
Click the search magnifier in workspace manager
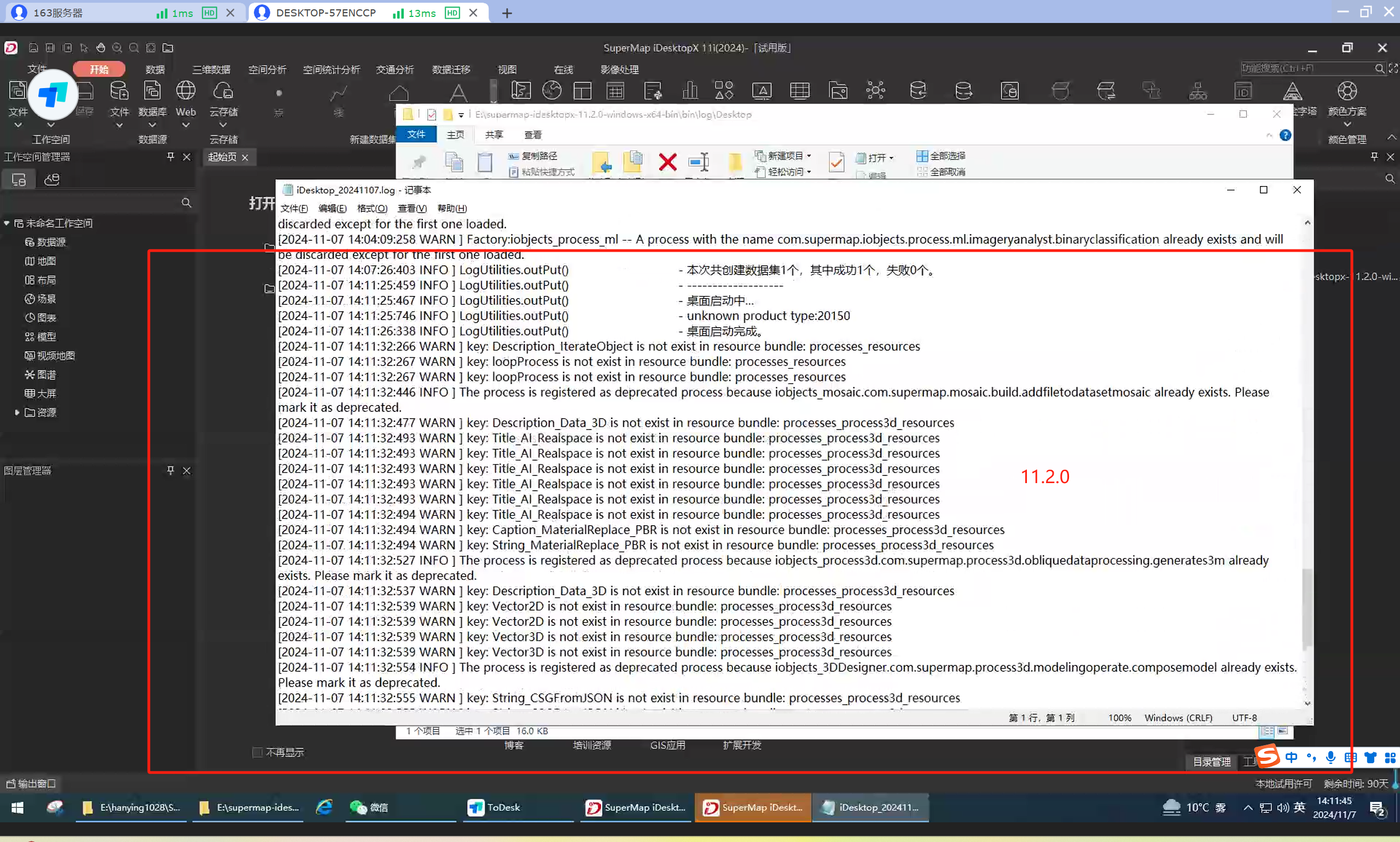pyautogui.click(x=186, y=202)
